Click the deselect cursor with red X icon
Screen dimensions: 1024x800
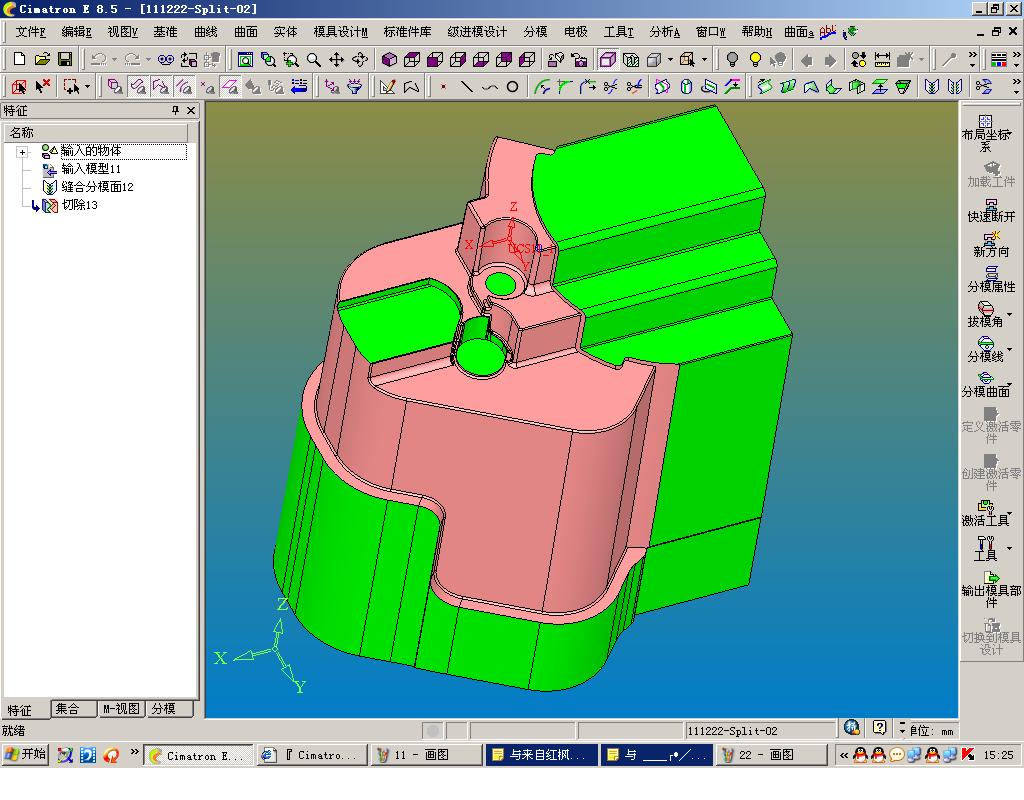43,86
